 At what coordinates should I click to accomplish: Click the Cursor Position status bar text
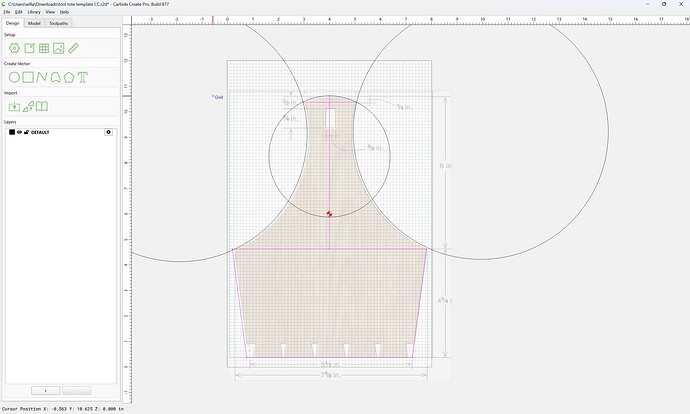click(x=63, y=409)
